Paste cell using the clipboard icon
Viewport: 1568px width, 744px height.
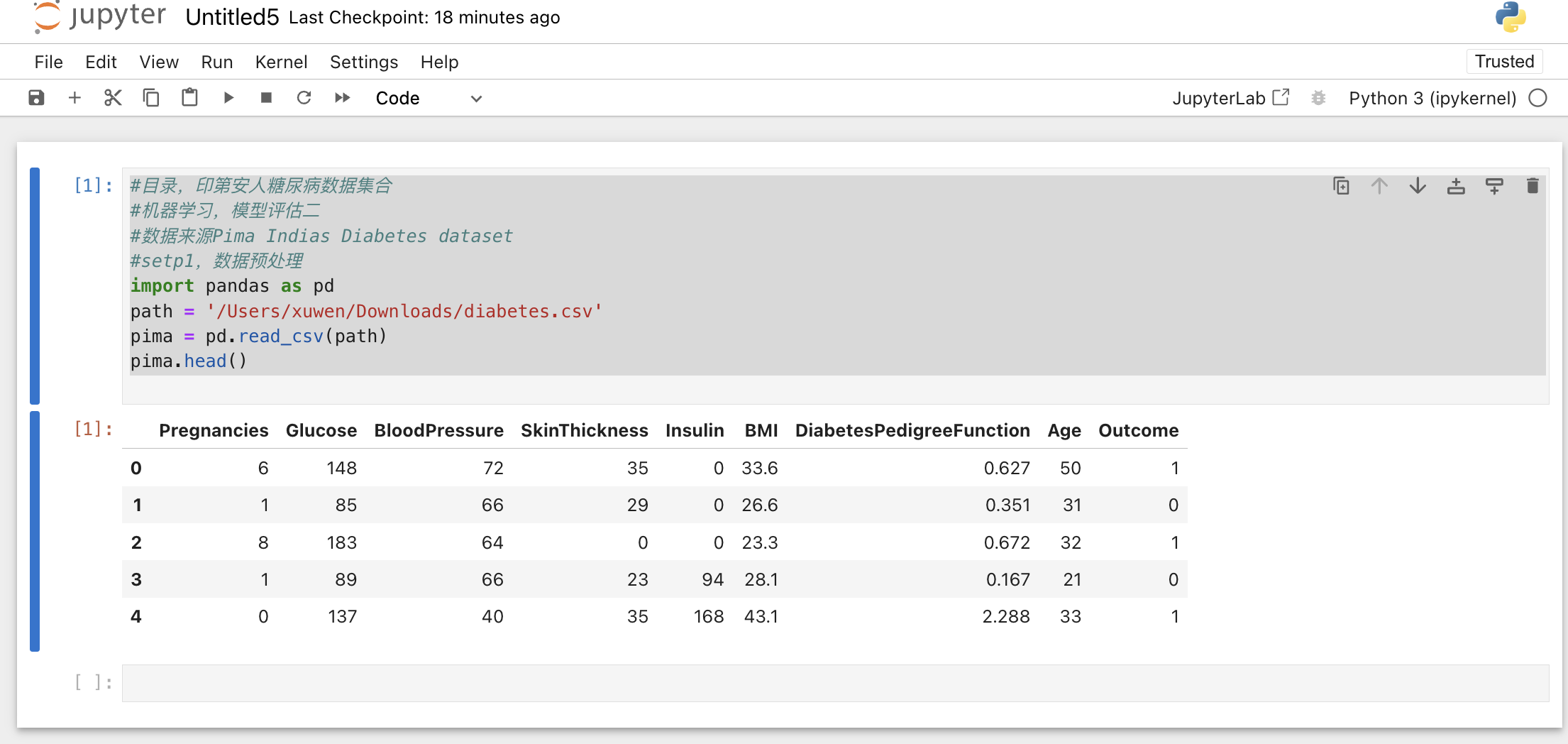189,98
